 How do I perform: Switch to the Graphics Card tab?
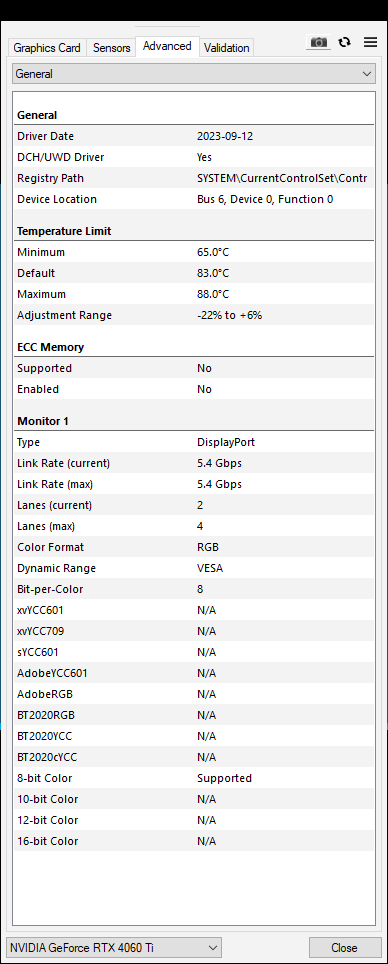pyautogui.click(x=47, y=47)
